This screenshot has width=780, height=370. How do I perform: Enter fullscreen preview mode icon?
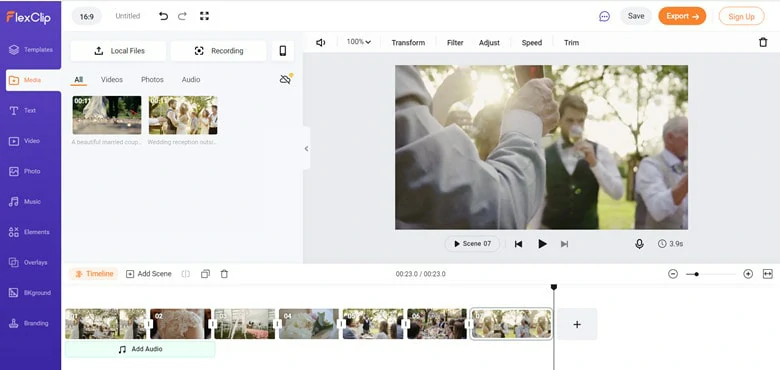(x=204, y=16)
